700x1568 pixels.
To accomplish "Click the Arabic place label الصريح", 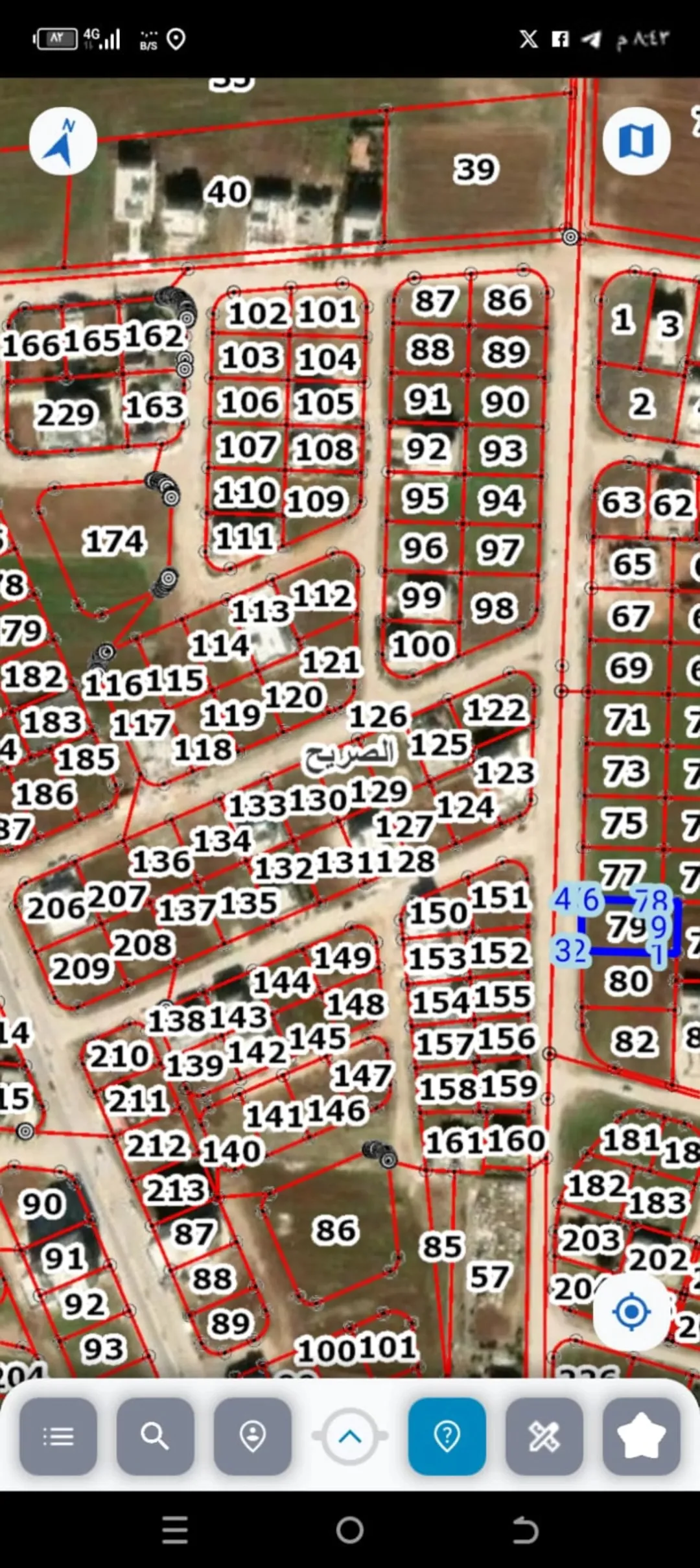I will pyautogui.click(x=351, y=754).
